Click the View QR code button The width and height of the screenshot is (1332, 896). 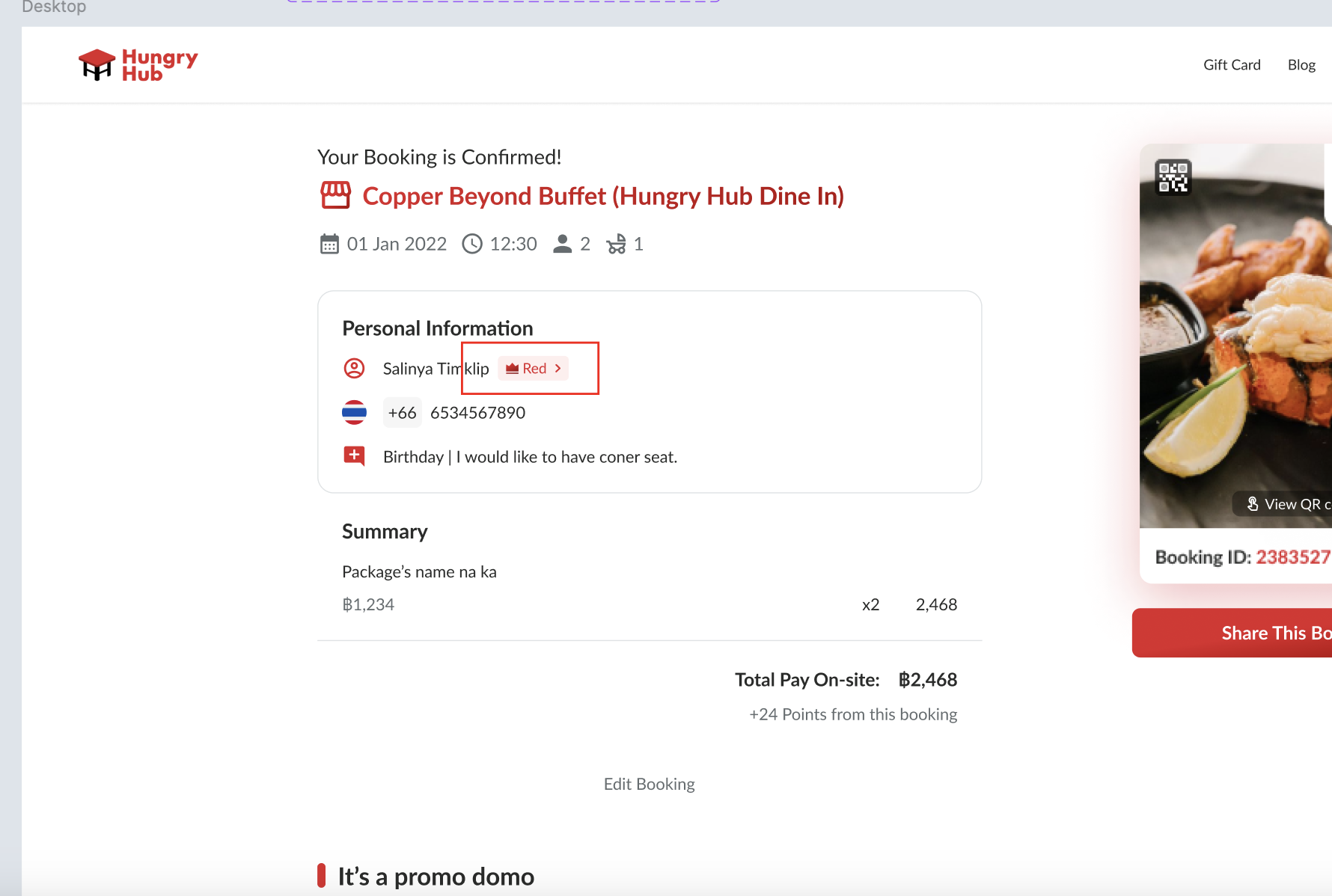[x=1287, y=504]
